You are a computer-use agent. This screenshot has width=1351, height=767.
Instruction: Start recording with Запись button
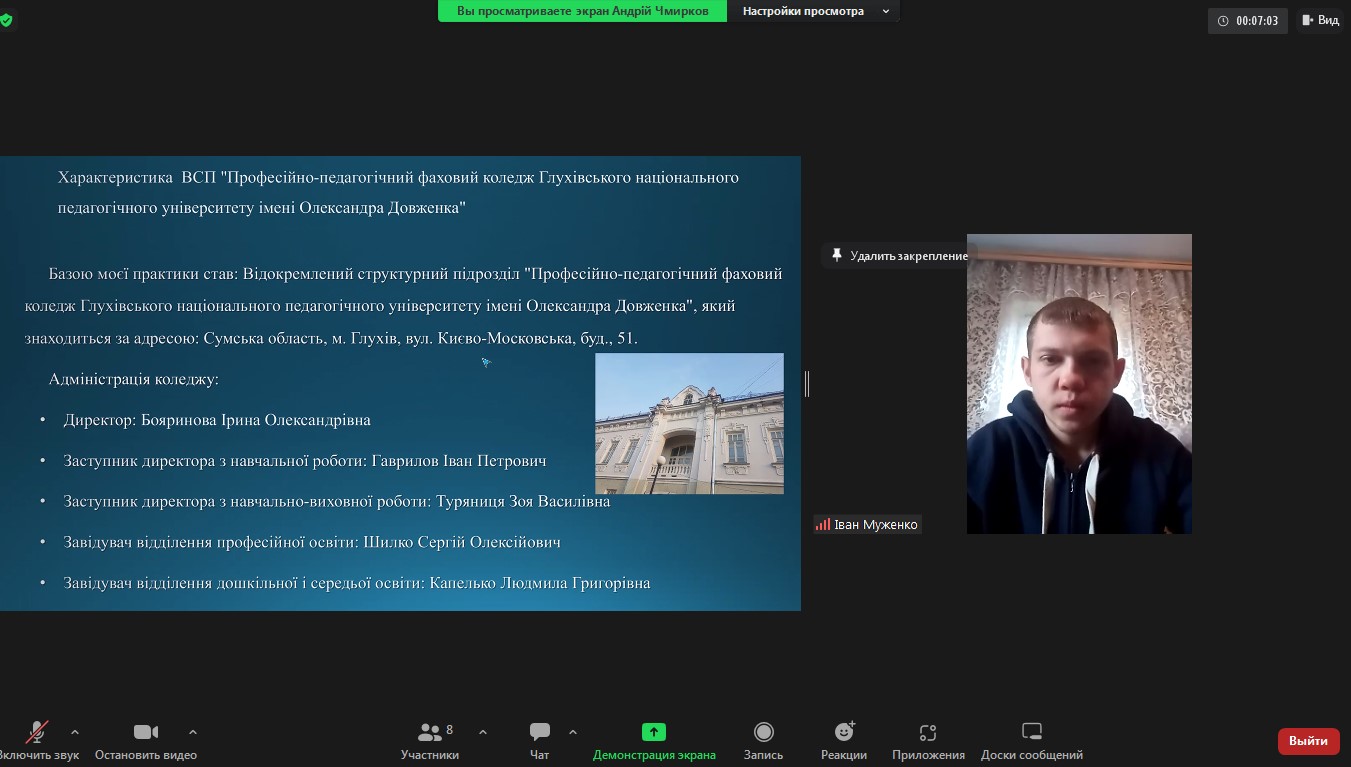coord(764,740)
